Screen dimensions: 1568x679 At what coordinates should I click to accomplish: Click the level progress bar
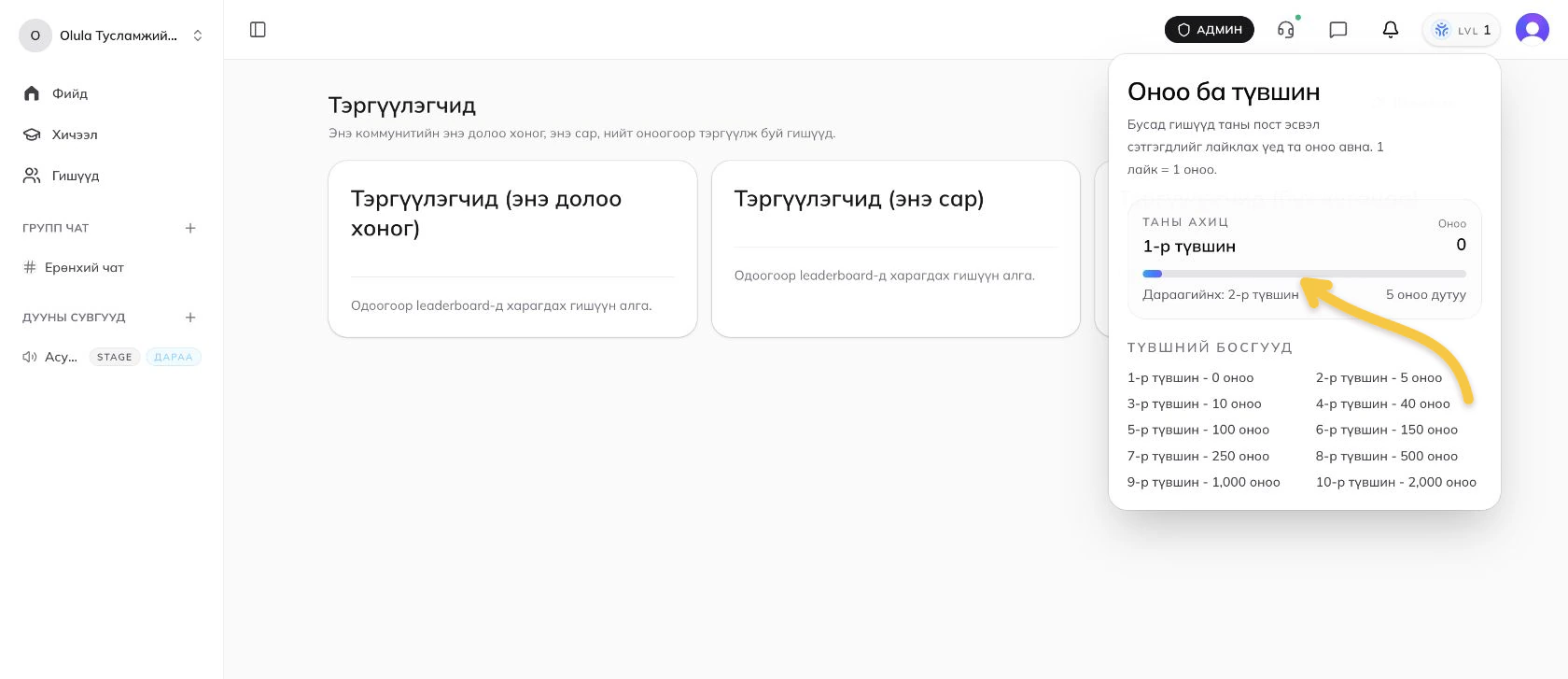click(1304, 274)
